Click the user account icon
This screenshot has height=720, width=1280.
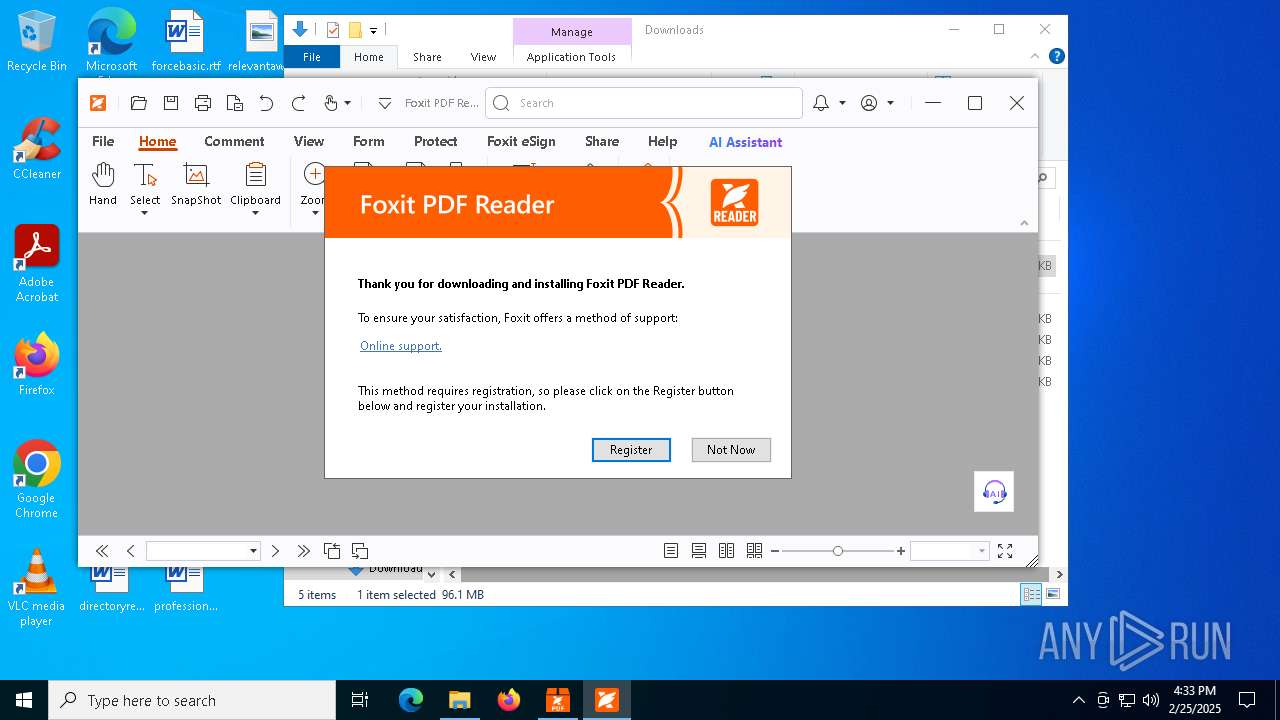point(869,103)
